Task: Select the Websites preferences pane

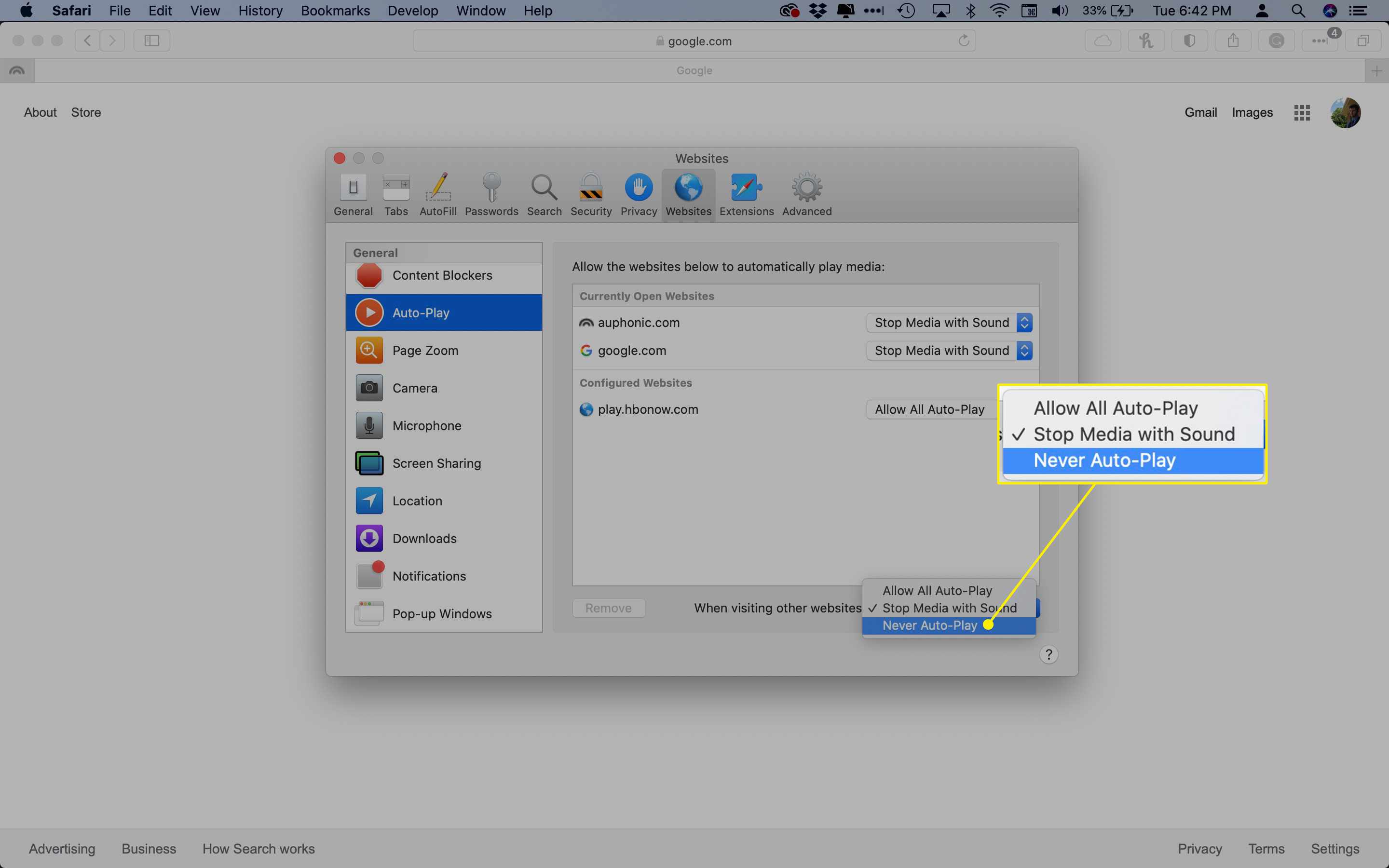Action: pyautogui.click(x=688, y=195)
